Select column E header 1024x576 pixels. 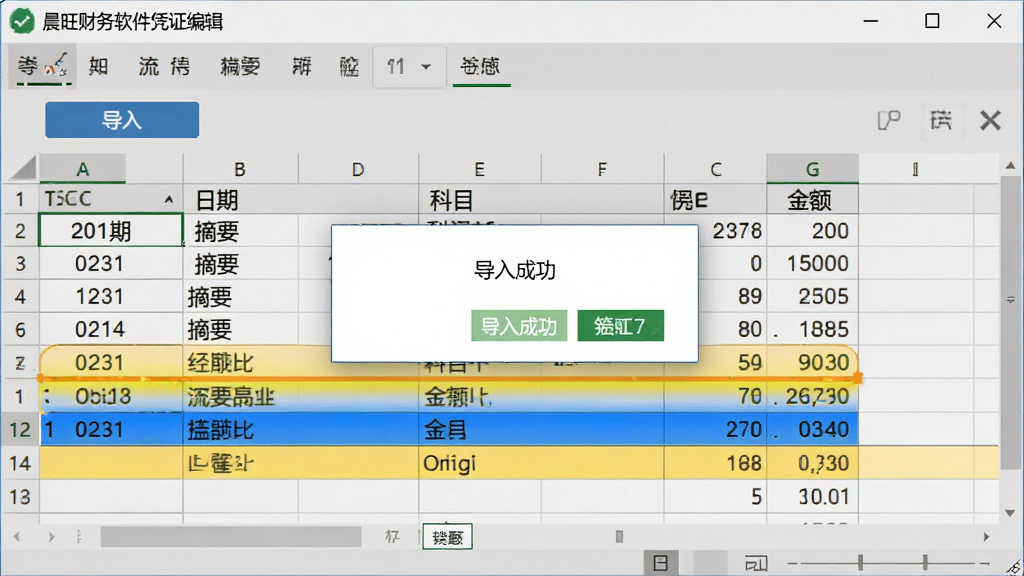tap(479, 169)
